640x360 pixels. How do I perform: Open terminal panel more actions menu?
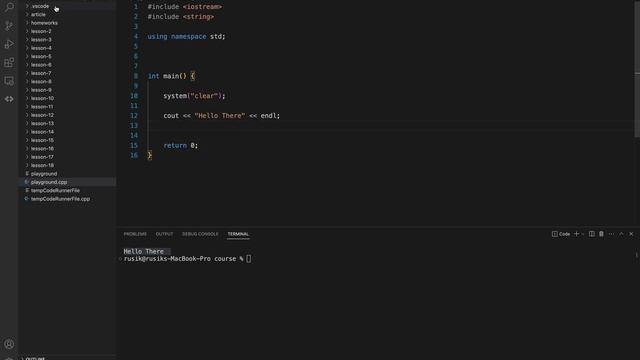coord(611,234)
